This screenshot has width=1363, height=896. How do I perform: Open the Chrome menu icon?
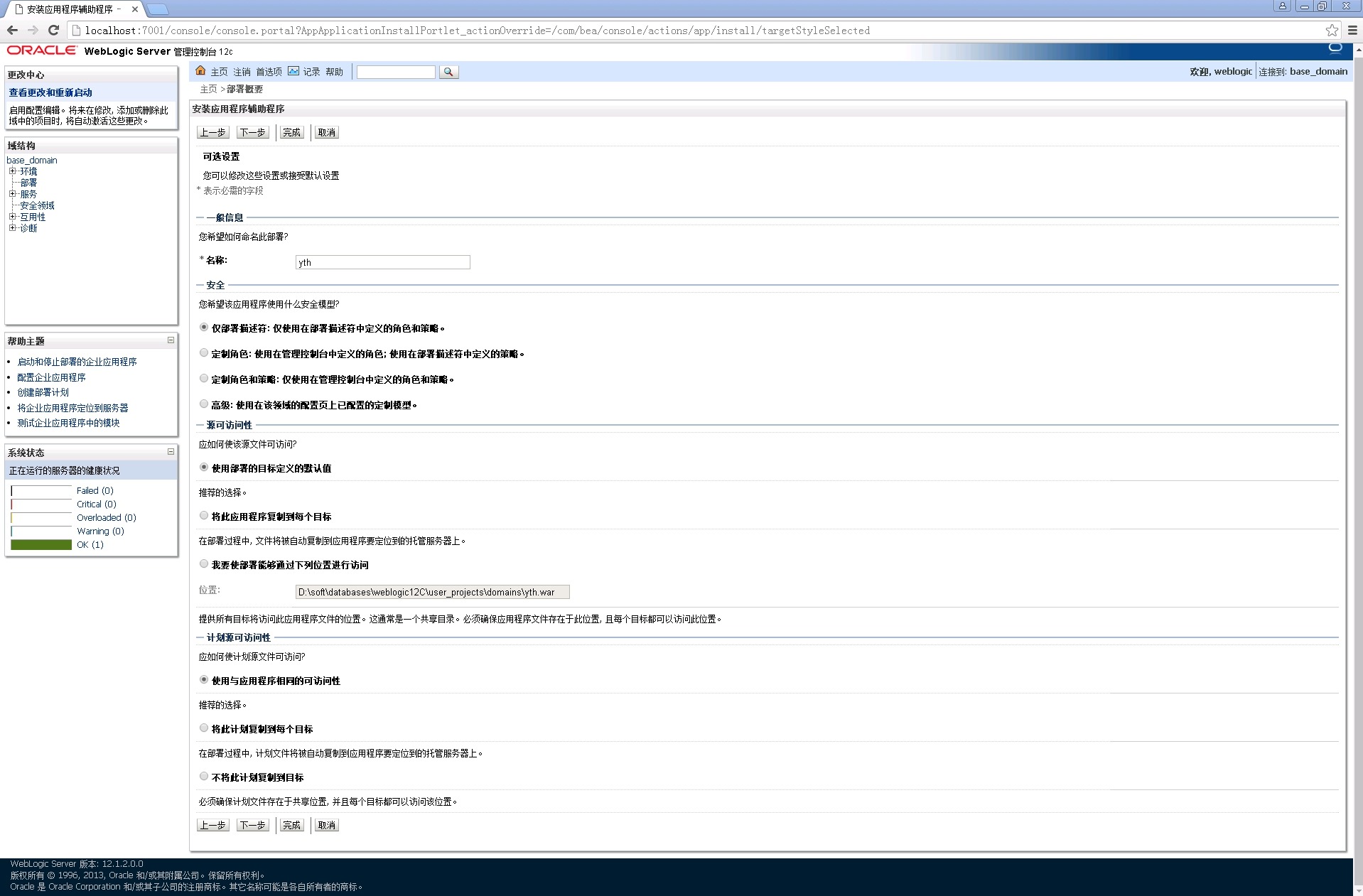(x=1352, y=30)
